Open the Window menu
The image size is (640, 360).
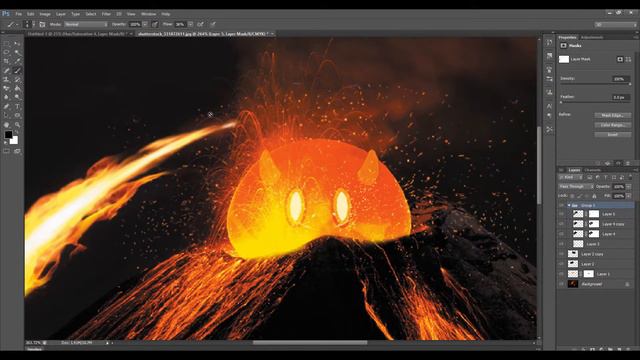point(149,14)
